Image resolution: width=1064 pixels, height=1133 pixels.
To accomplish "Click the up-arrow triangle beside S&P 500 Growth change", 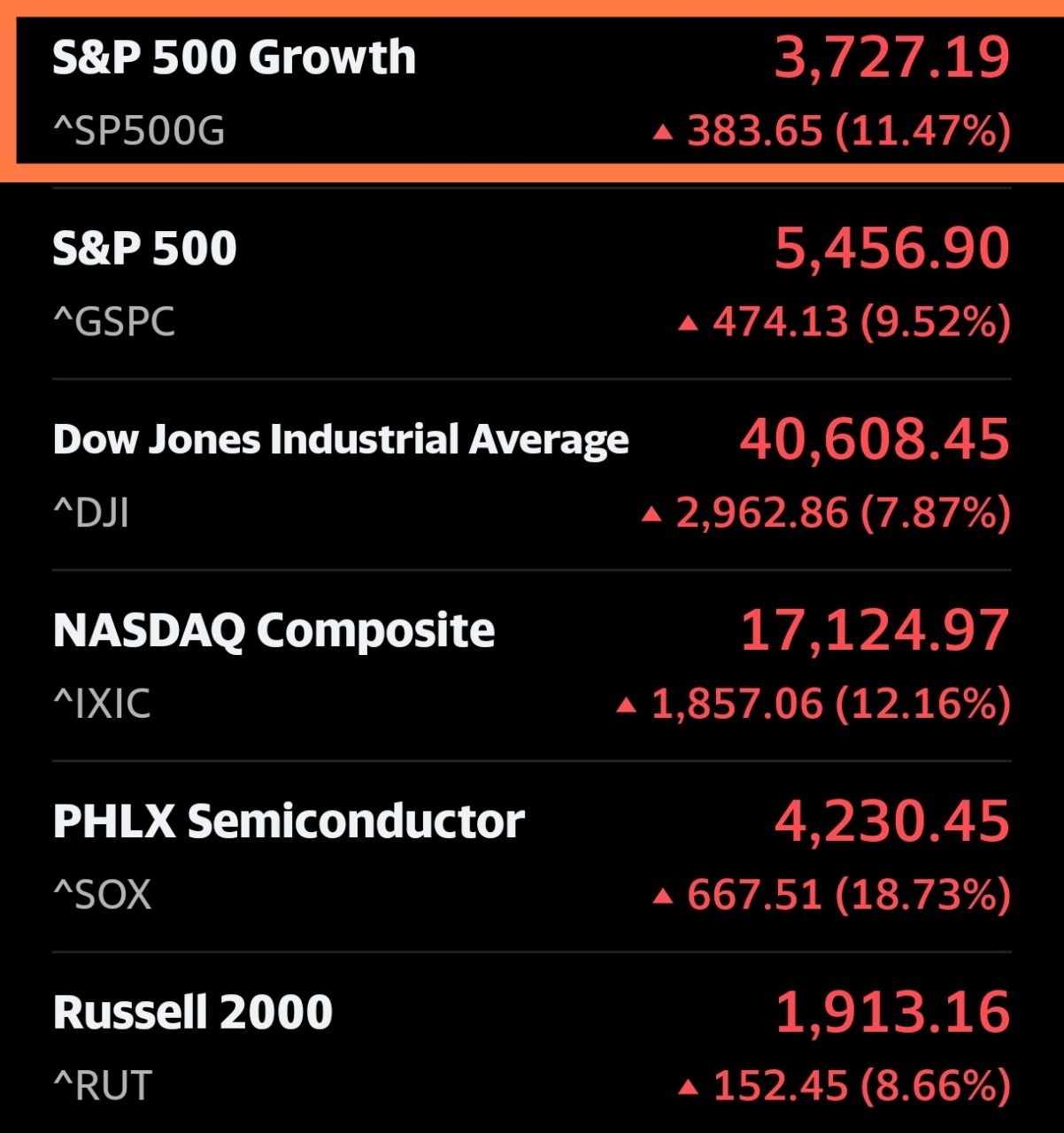I will pos(665,130).
